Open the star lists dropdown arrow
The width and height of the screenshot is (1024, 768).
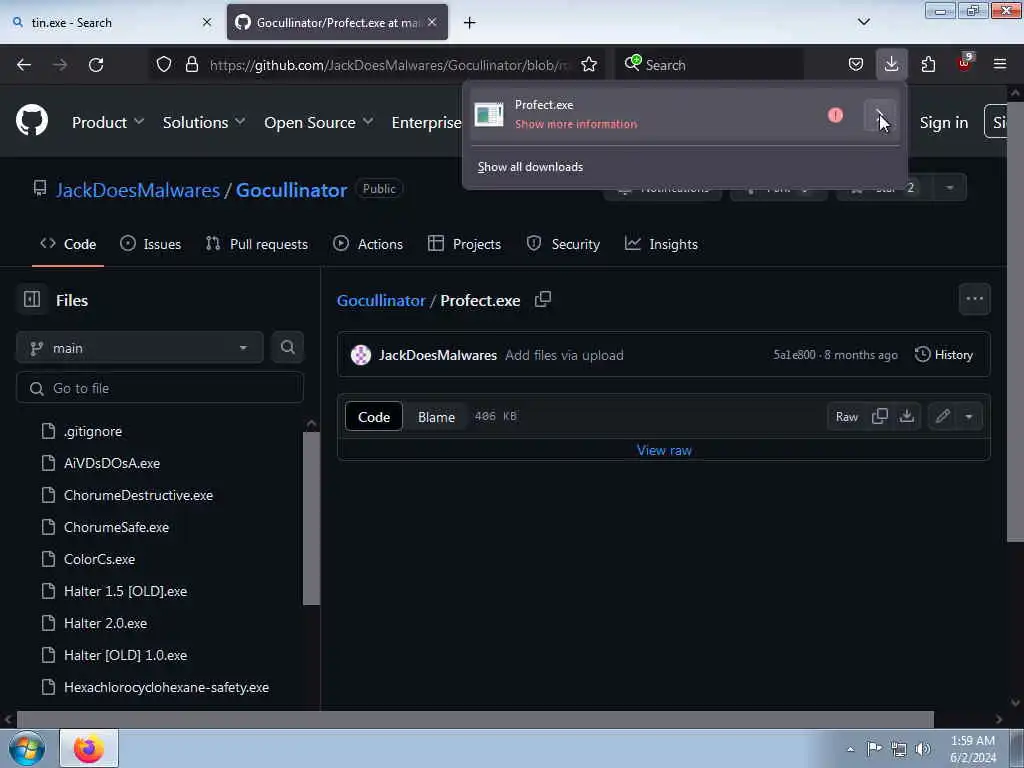950,188
